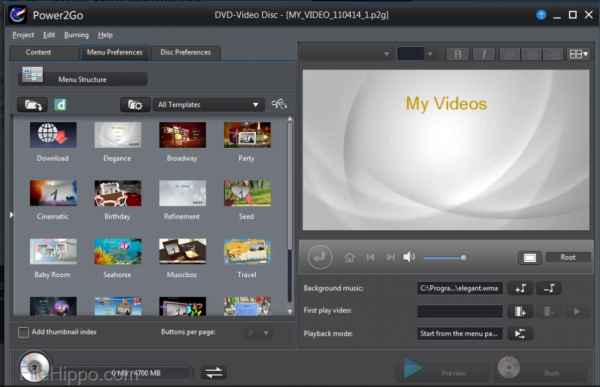
Task: Enable Add thumbnail index checkbox
Action: [x=23, y=332]
